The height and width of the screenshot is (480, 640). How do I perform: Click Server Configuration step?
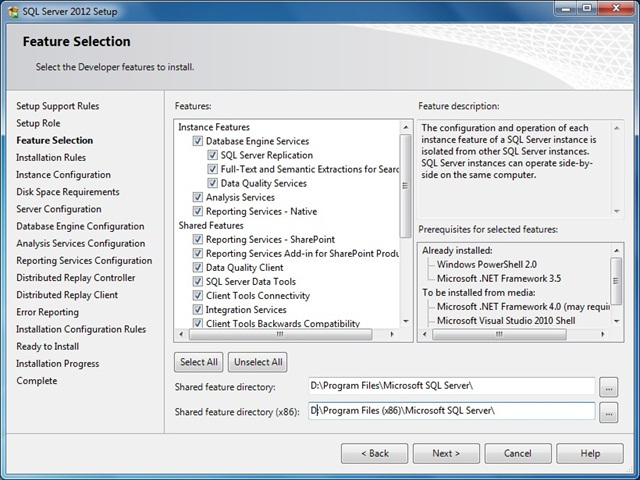click(59, 209)
